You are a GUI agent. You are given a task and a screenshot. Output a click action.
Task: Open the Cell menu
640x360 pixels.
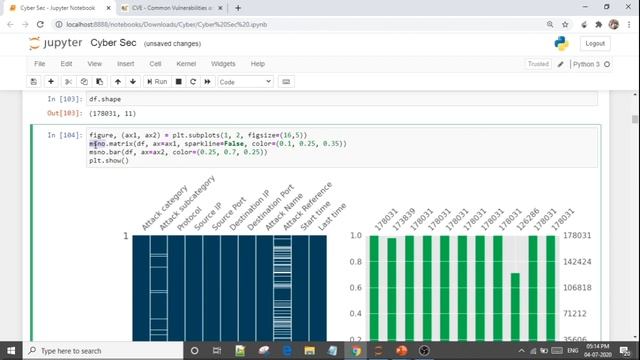coord(155,64)
